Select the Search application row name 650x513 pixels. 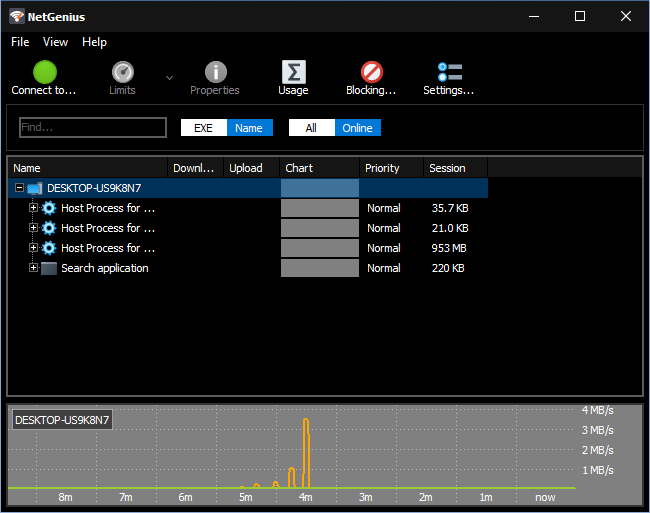(x=105, y=268)
